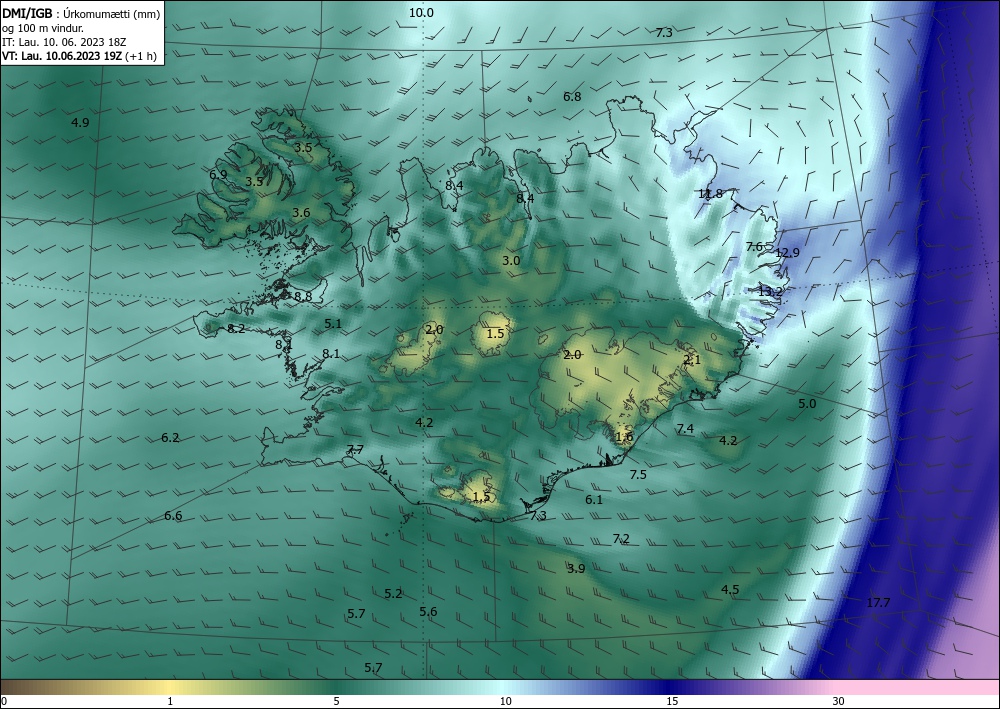This screenshot has height=709, width=1000.
Task: Click the 5.1 value on the map
Action: tap(333, 324)
